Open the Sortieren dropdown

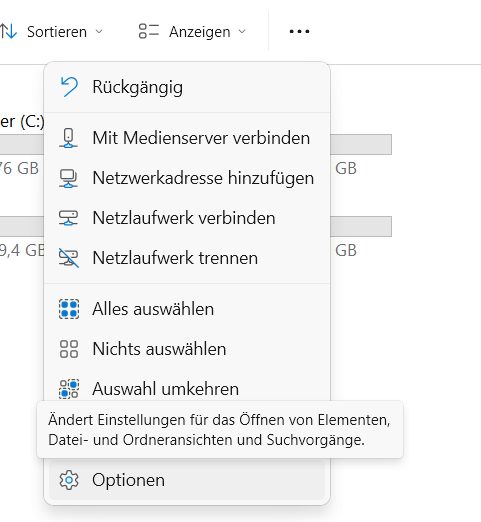52,32
